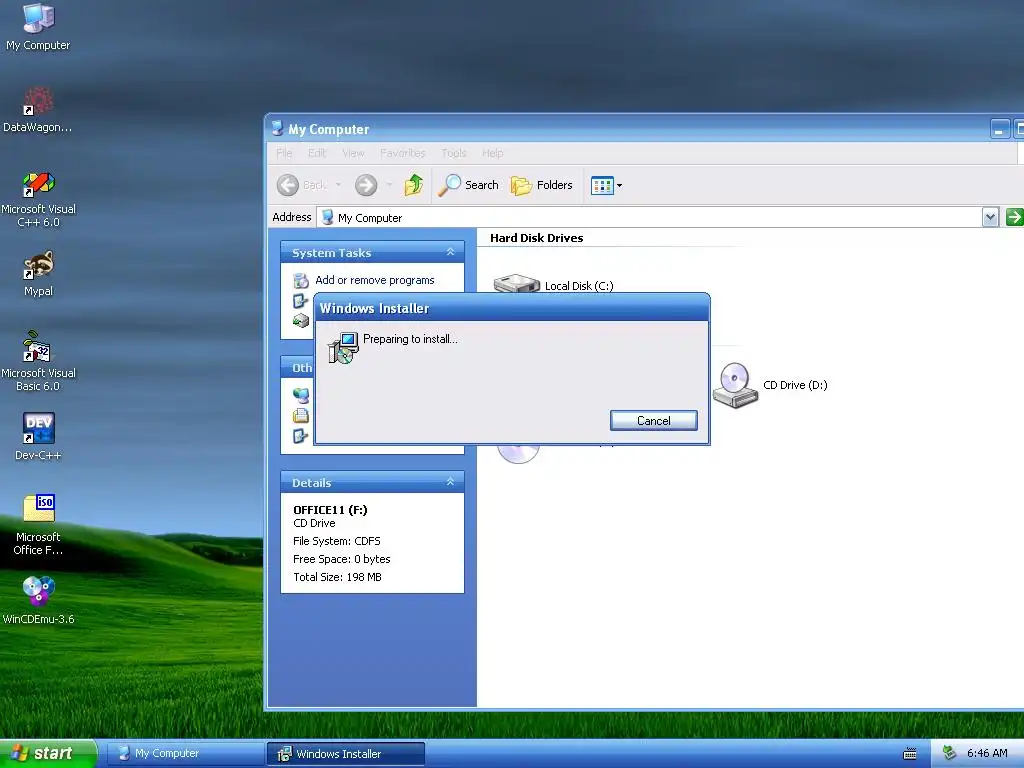Click the Windows Installer dialog title bar

point(511,308)
